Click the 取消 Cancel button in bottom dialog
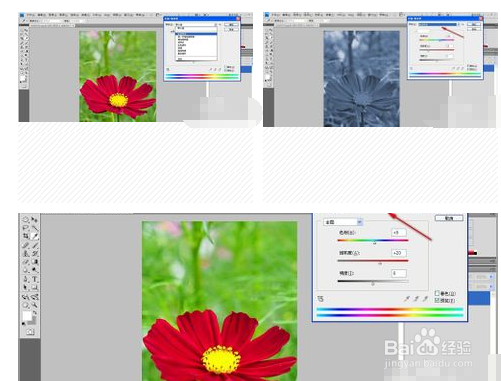 click(x=449, y=218)
